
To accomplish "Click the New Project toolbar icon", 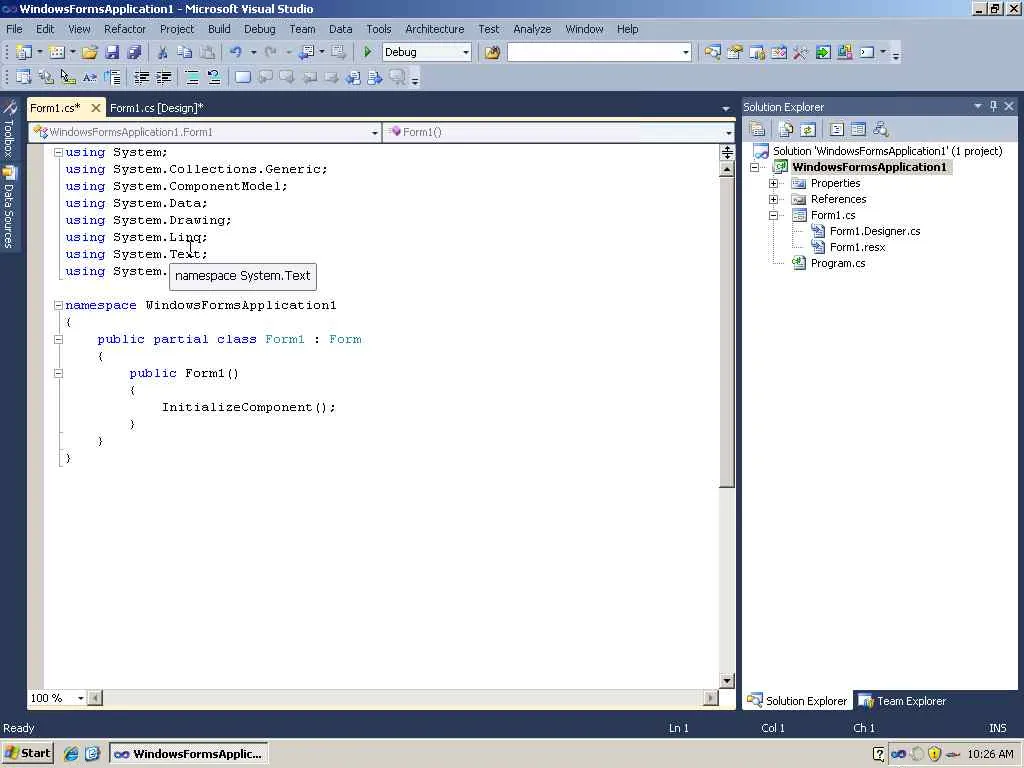I will pyautogui.click(x=24, y=52).
